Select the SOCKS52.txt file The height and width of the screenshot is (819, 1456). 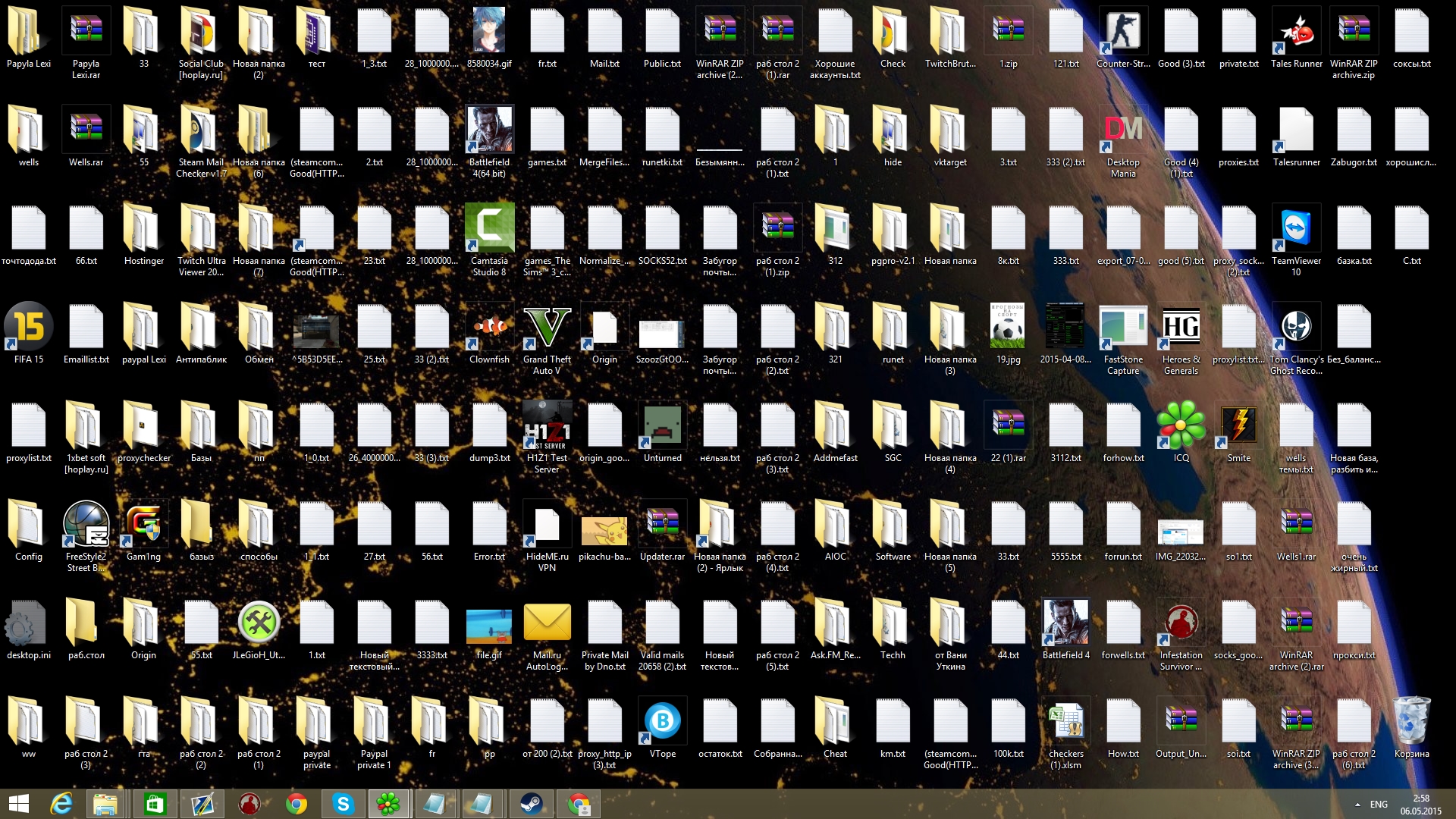pos(663,228)
